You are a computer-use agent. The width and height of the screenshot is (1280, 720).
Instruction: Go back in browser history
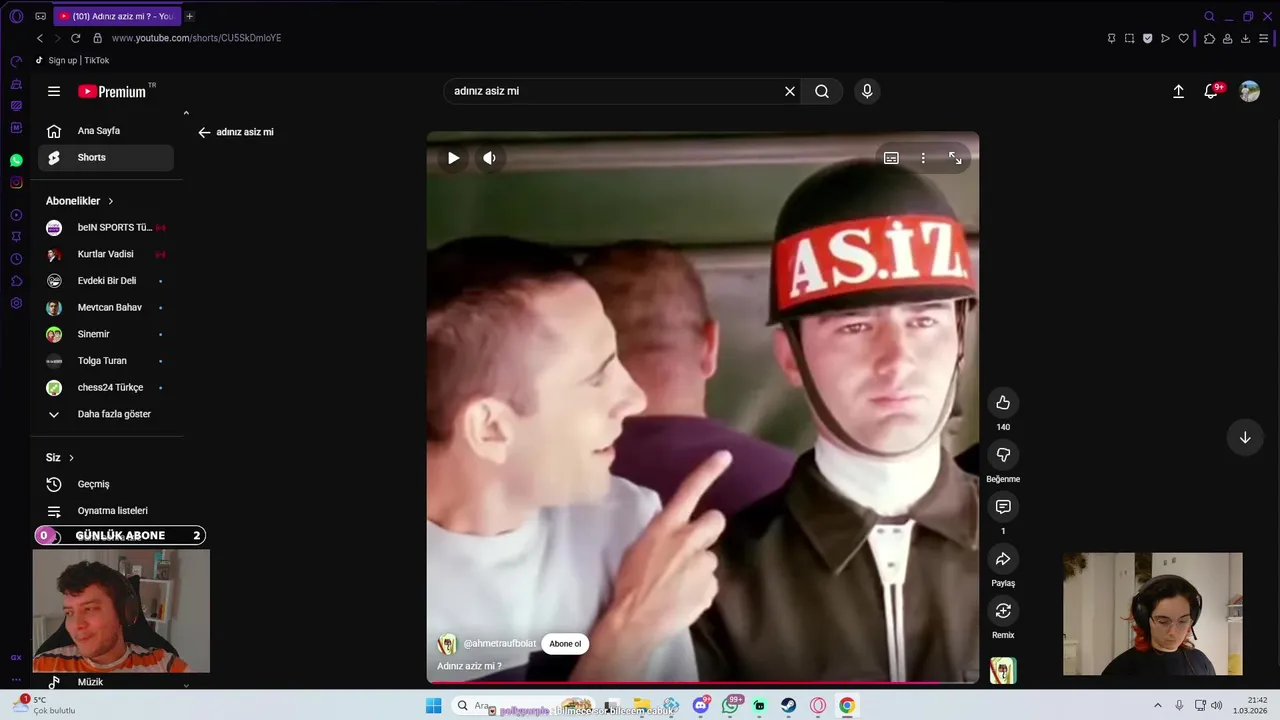pos(40,38)
